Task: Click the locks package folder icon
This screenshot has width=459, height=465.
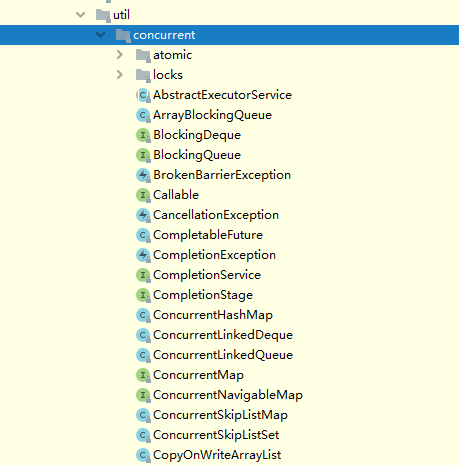Action: 143,75
